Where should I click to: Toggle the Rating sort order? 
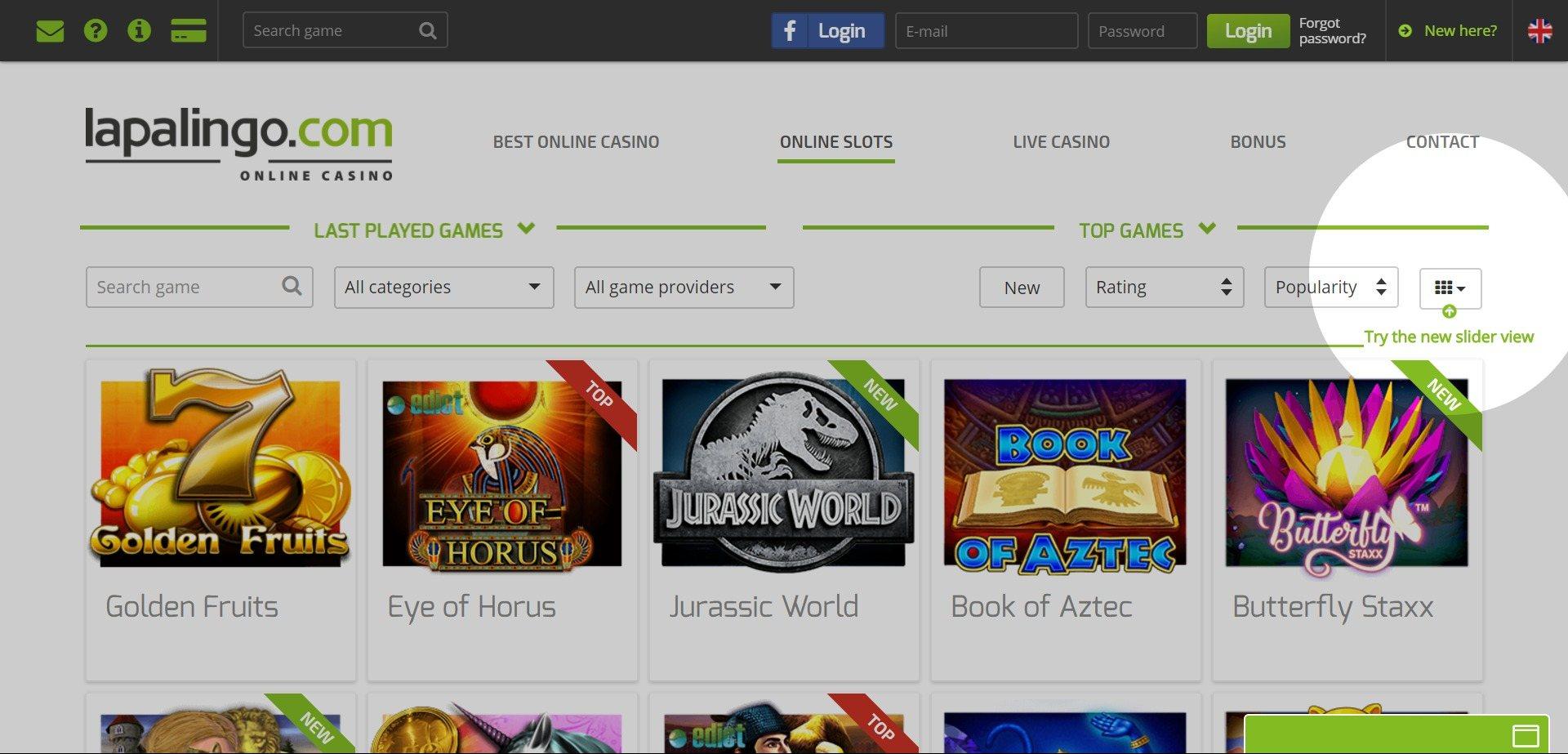[x=1164, y=288]
